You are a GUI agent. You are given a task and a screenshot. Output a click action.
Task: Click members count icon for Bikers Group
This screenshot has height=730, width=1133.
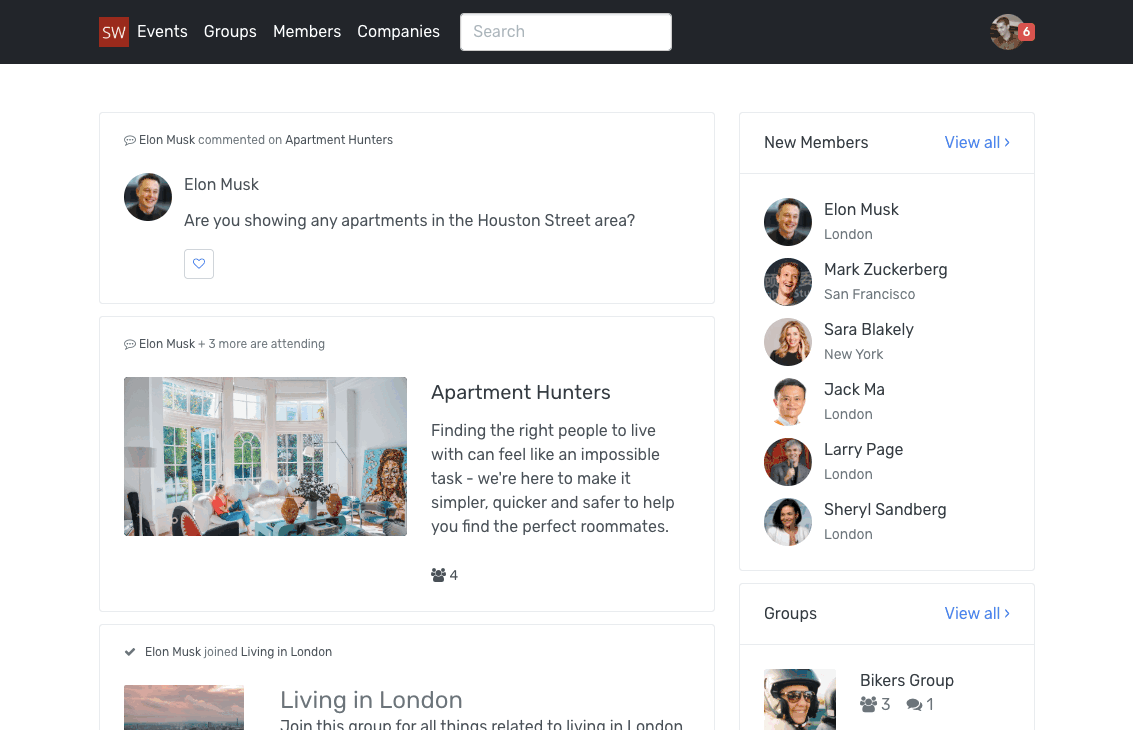point(868,704)
